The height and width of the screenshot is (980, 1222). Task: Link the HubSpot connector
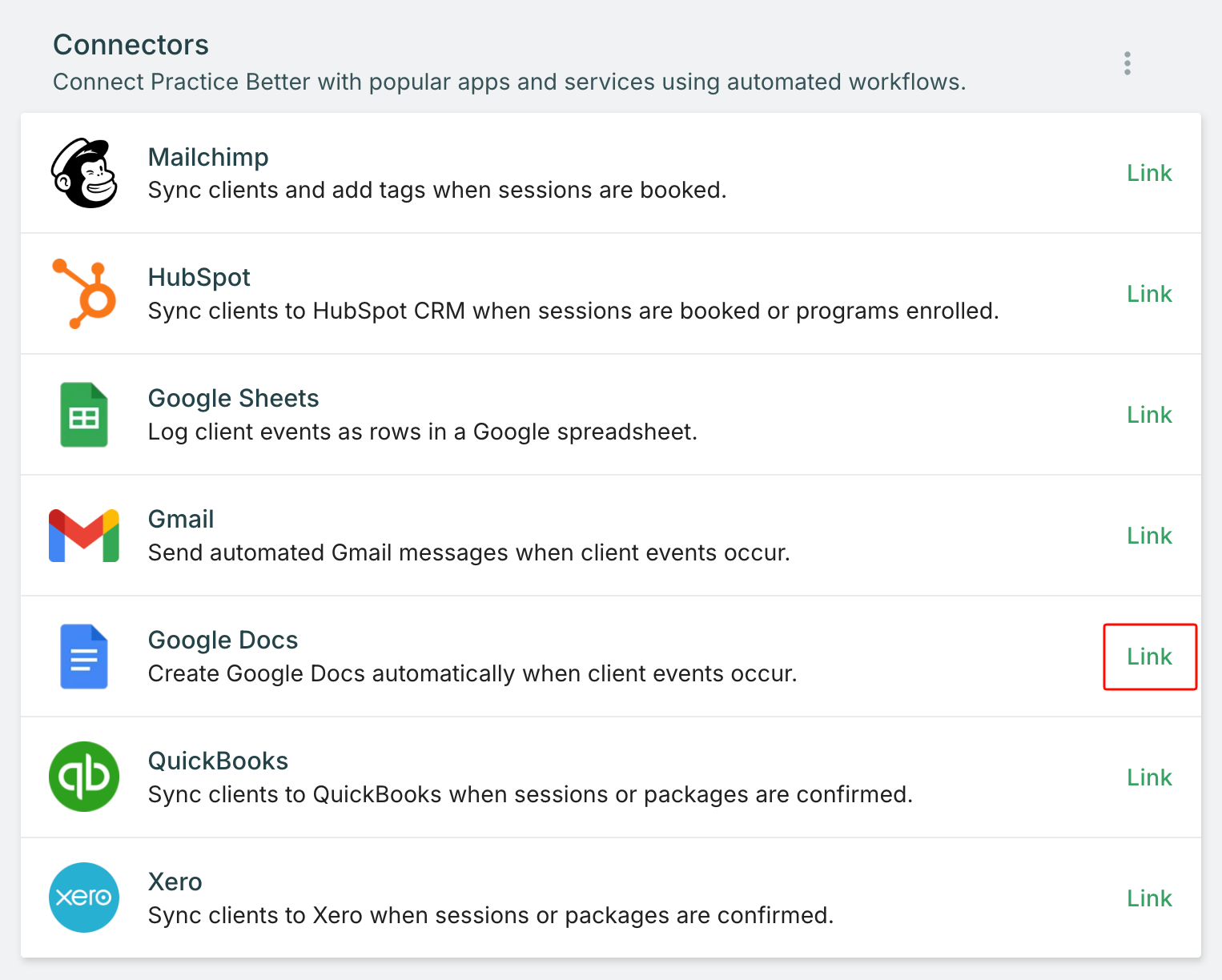point(1149,294)
